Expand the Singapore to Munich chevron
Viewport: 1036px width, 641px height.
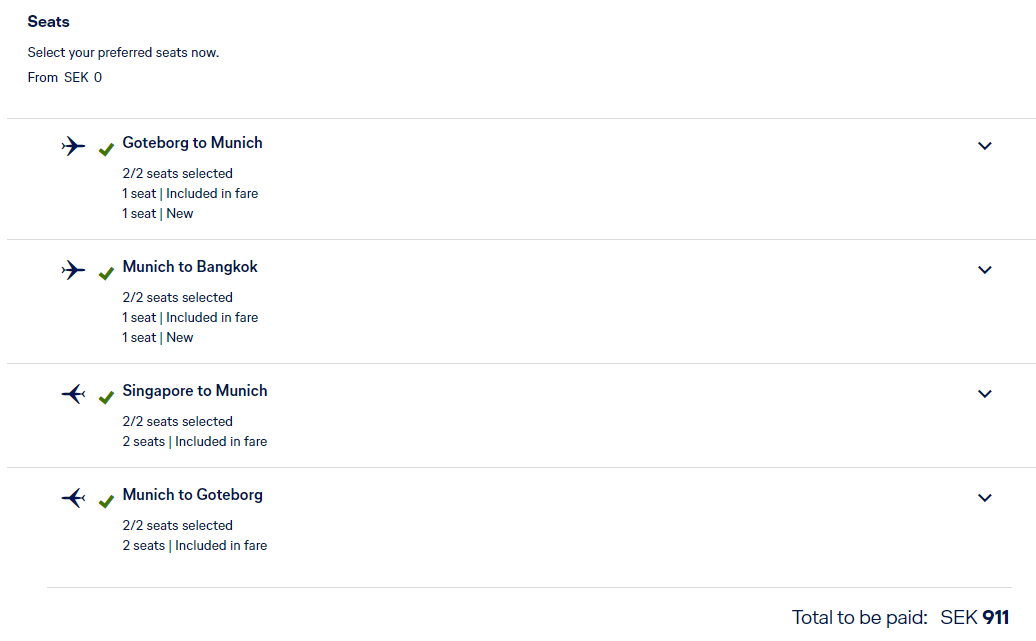pos(985,394)
